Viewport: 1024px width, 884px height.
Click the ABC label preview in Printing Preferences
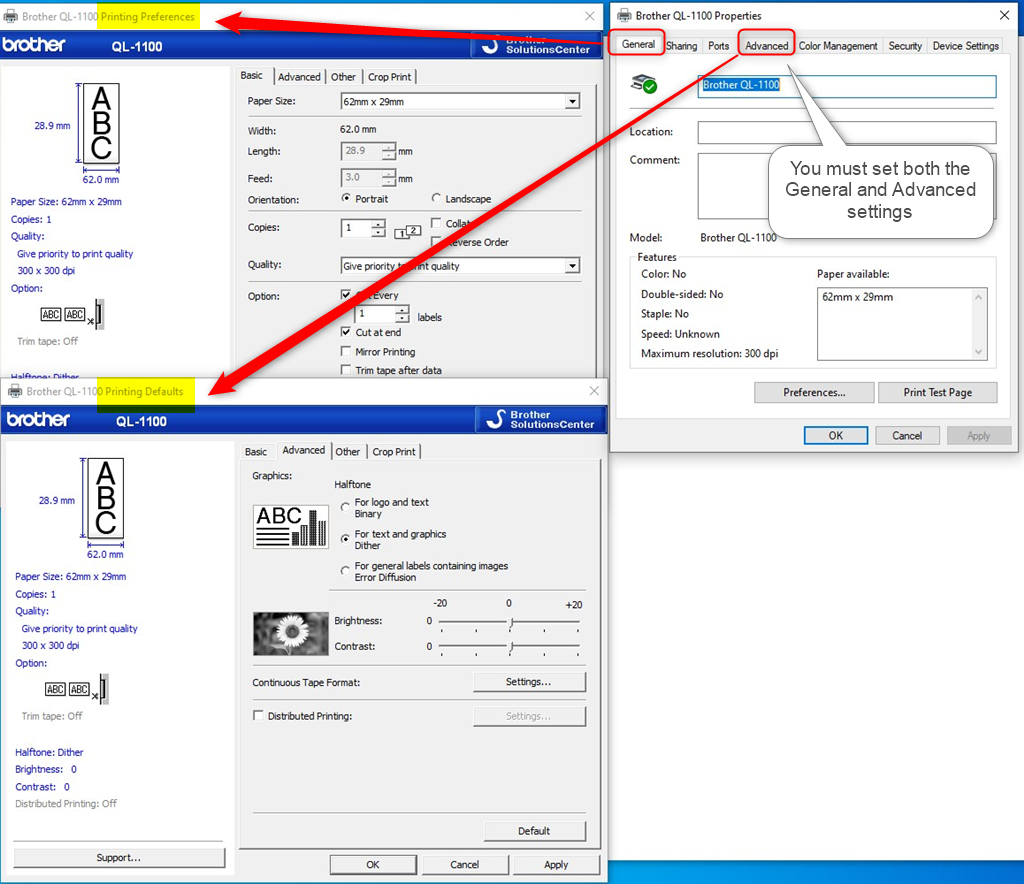(x=101, y=123)
